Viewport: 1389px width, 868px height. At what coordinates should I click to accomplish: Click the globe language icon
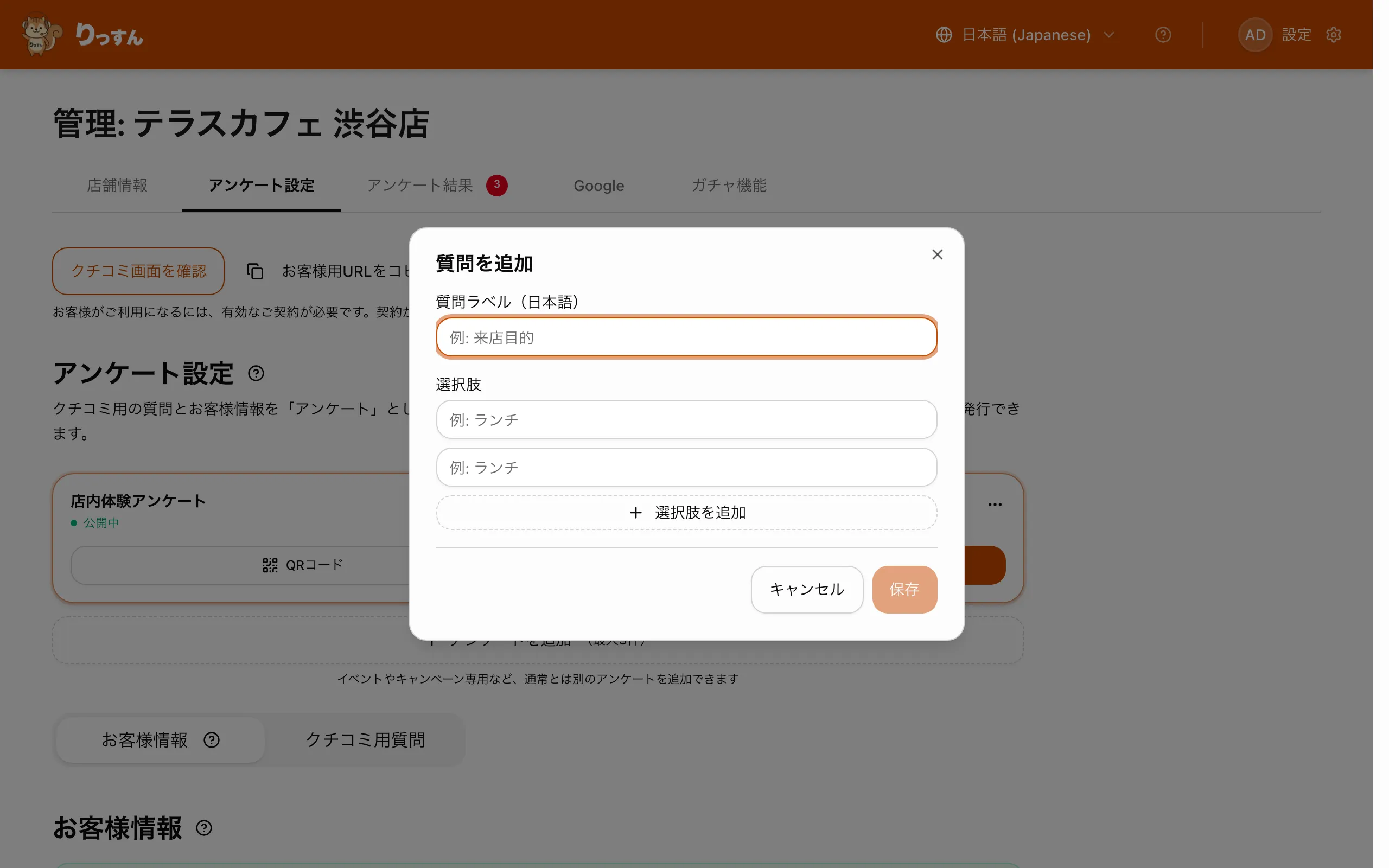(944, 35)
